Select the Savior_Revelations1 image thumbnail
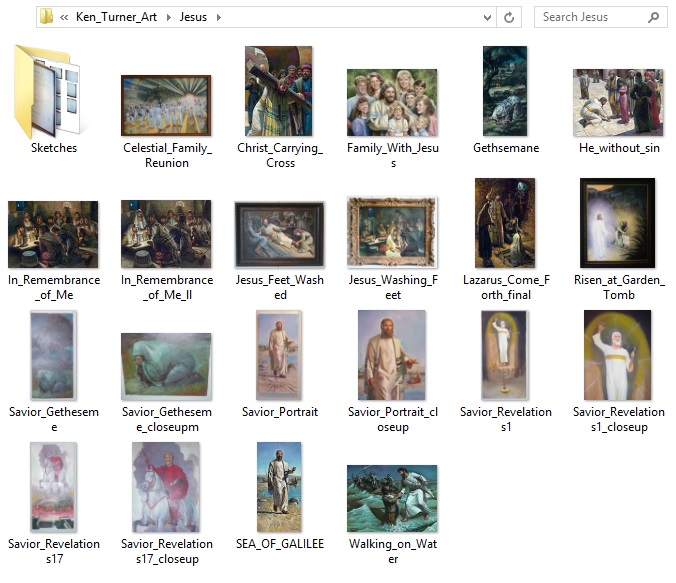This screenshot has height=583, width=676. pyautogui.click(x=505, y=355)
